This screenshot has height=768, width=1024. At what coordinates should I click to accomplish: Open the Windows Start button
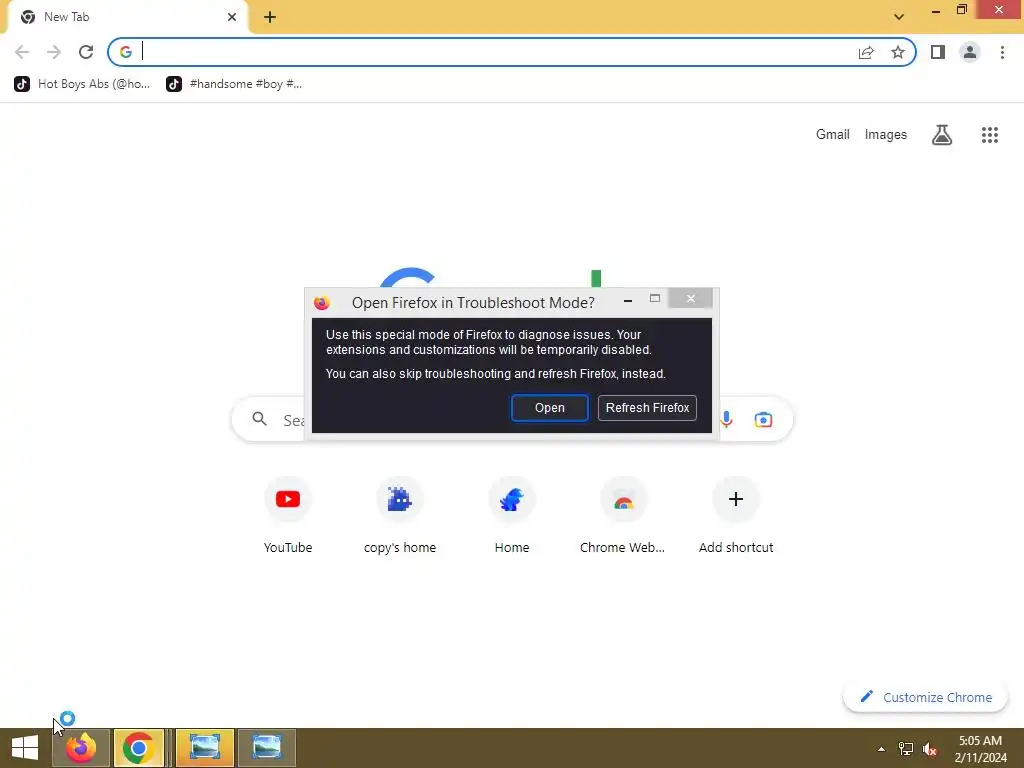pyautogui.click(x=25, y=748)
